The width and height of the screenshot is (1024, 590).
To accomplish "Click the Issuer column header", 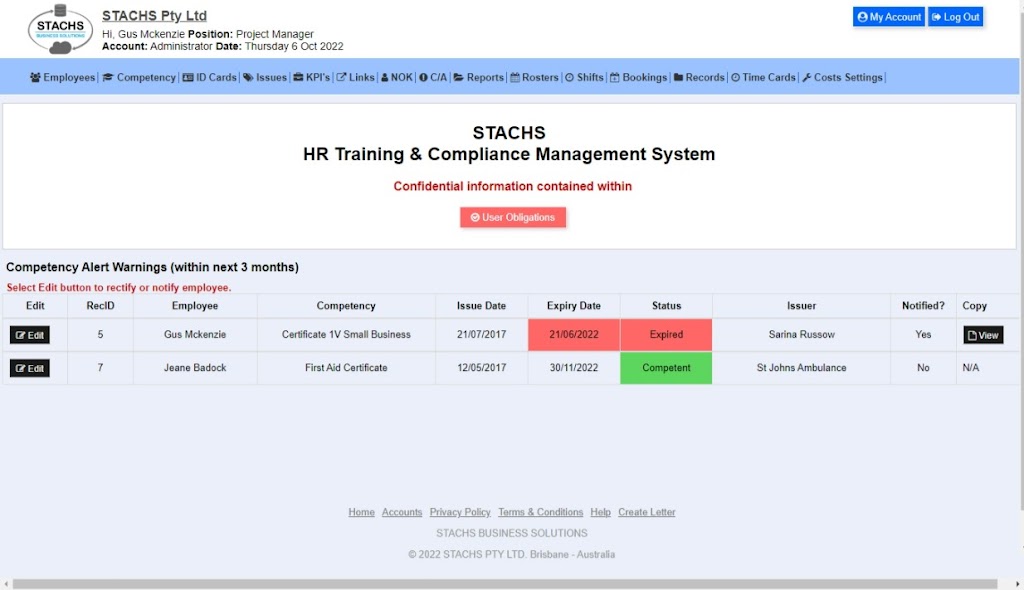I will coord(801,306).
